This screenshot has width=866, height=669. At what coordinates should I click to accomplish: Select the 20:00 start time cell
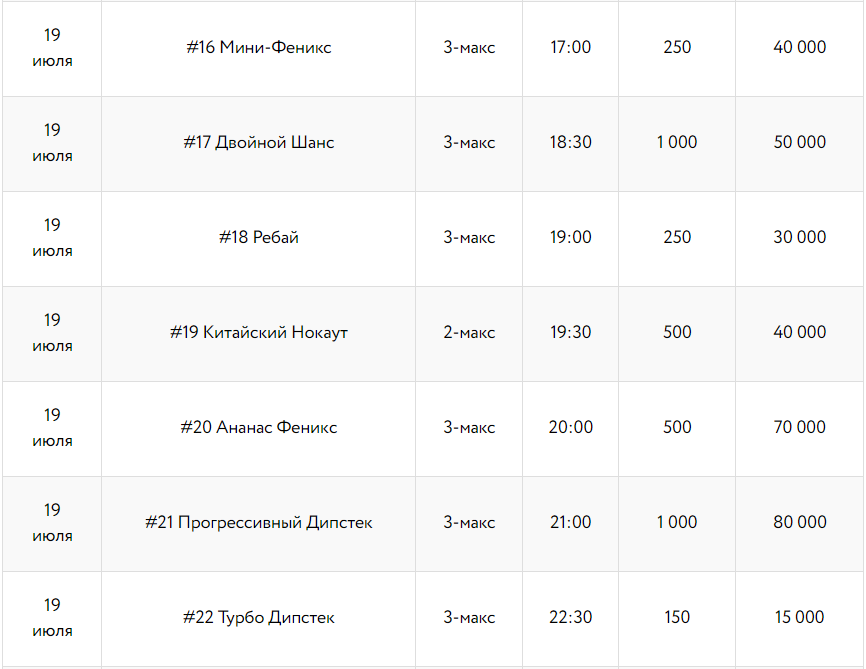pos(571,427)
